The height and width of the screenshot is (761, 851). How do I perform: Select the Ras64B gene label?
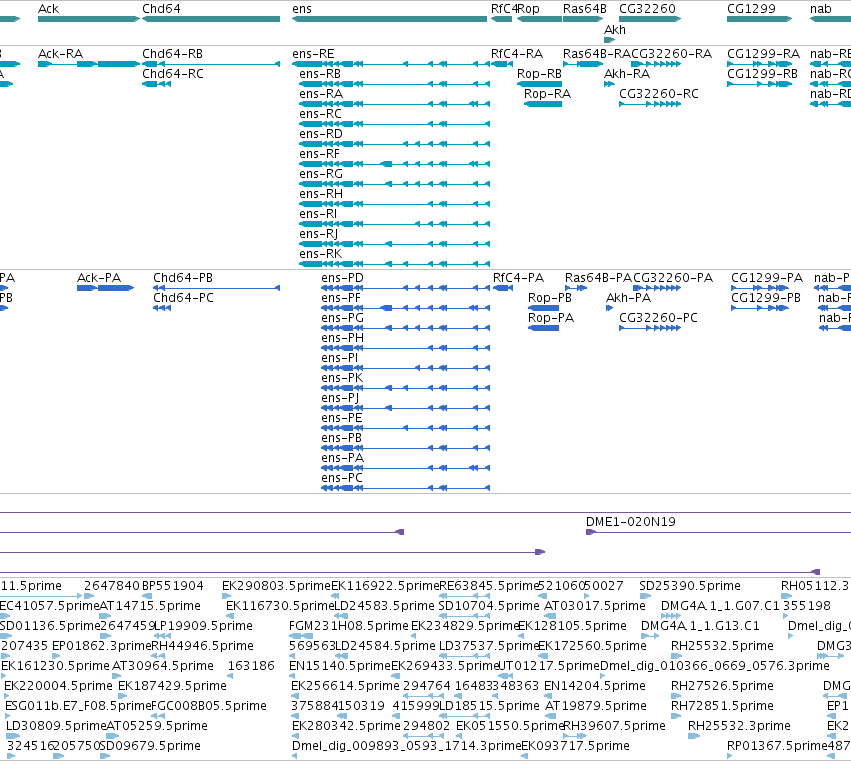tap(585, 9)
